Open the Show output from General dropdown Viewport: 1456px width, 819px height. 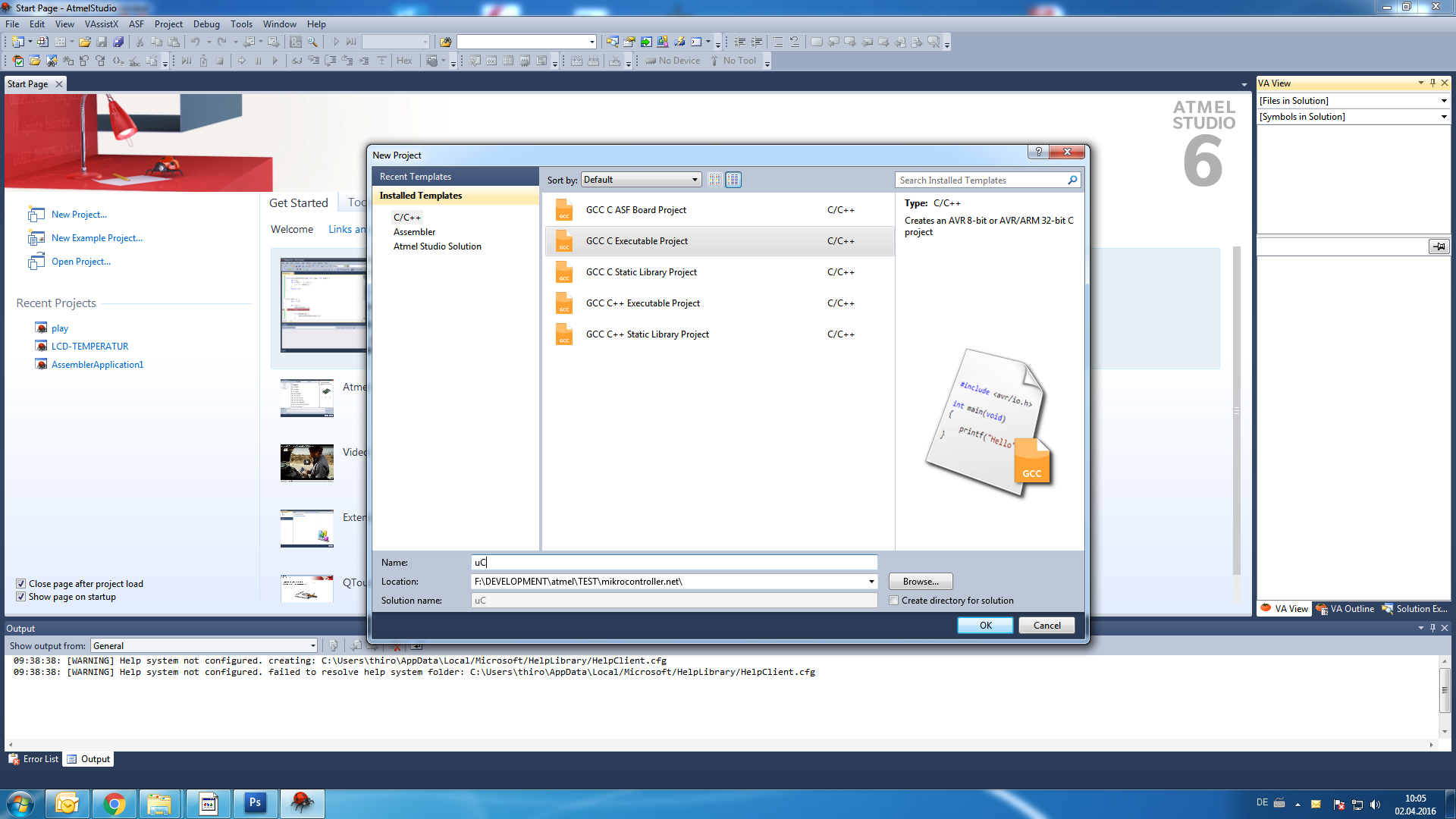pyautogui.click(x=204, y=646)
